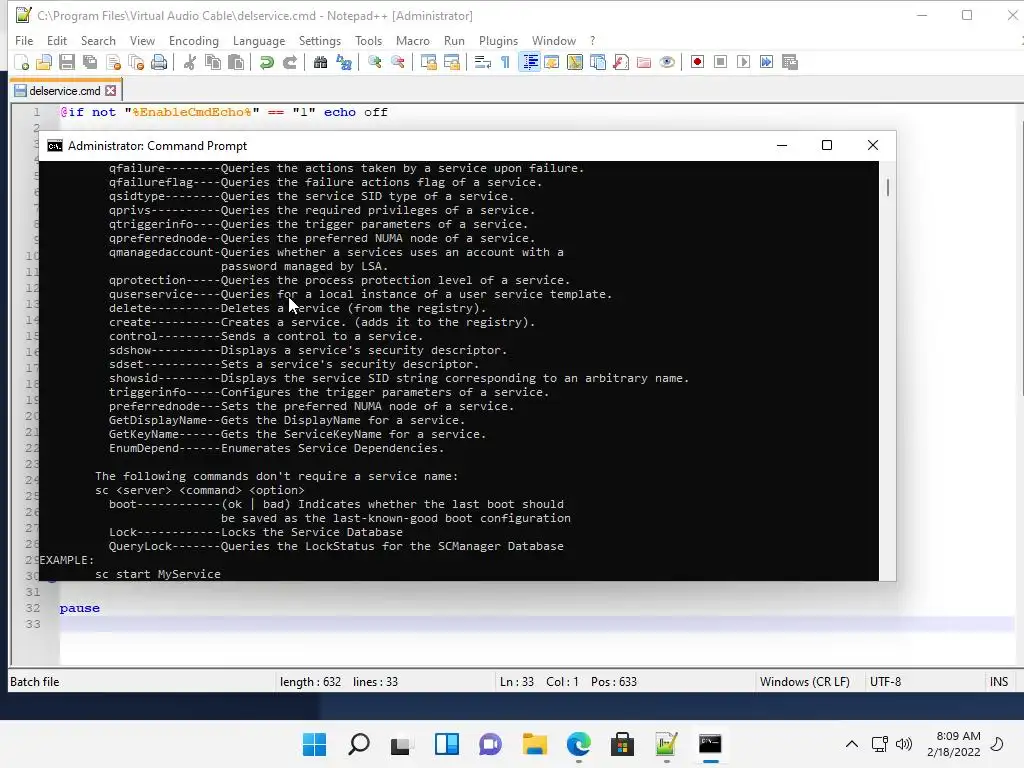
Task: Click the Ln : 33 status bar entry
Action: click(x=517, y=682)
